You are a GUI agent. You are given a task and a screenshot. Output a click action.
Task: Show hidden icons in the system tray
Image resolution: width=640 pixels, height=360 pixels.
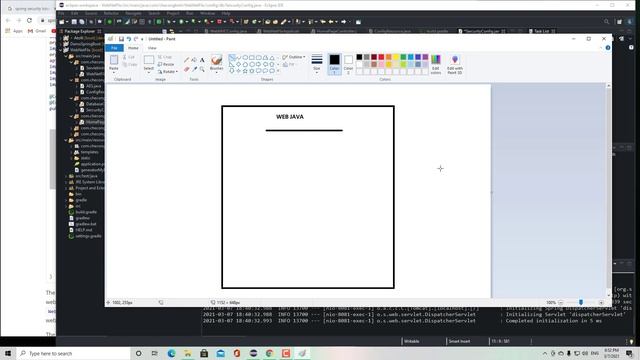coord(545,353)
